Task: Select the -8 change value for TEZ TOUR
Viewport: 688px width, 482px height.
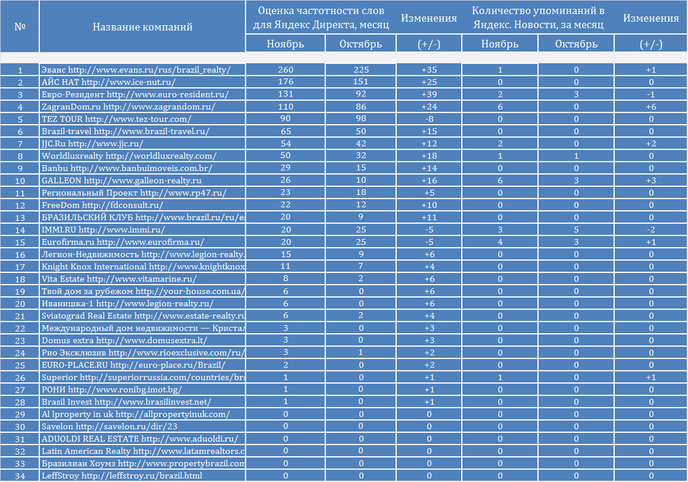Action: 429,119
